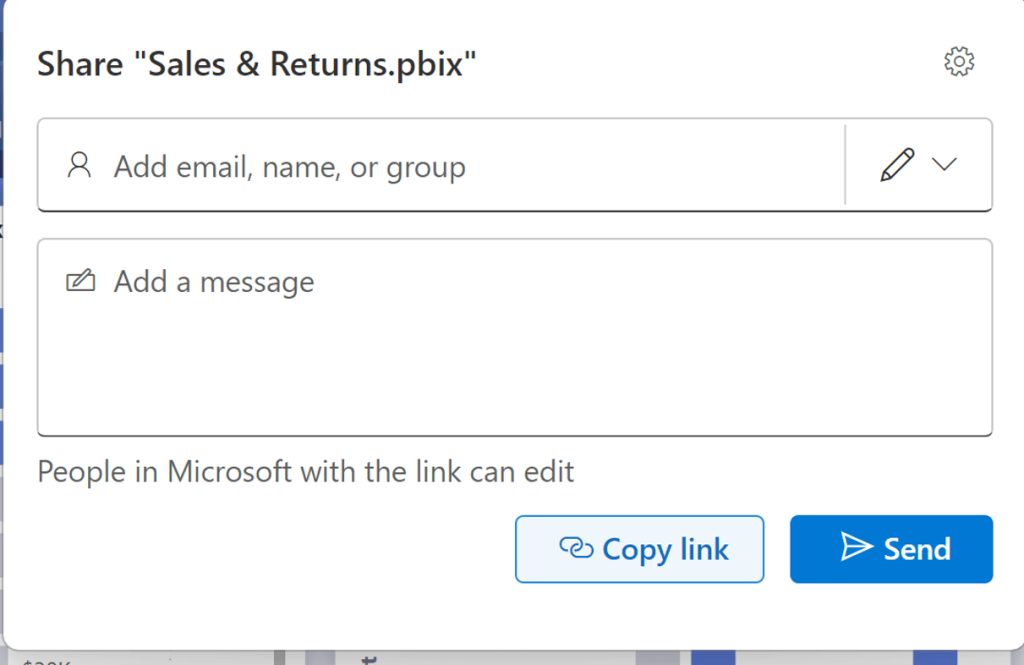Expand the permission chevron beside the pencil

click(x=944, y=165)
